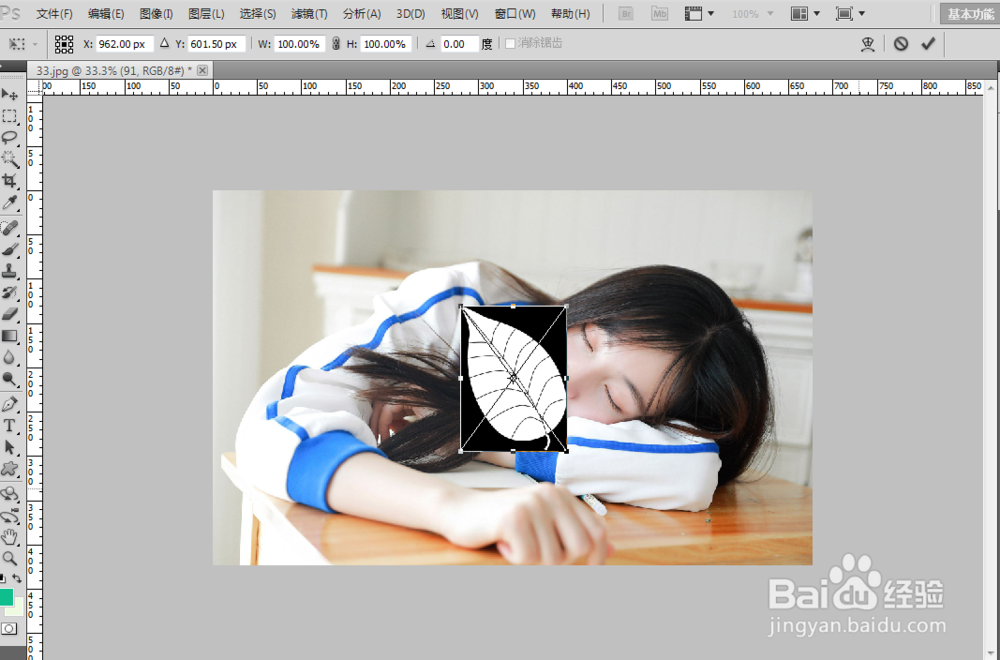Screen dimensions: 1000x660
Task: Cancel the transform
Action: pyautogui.click(x=901, y=43)
